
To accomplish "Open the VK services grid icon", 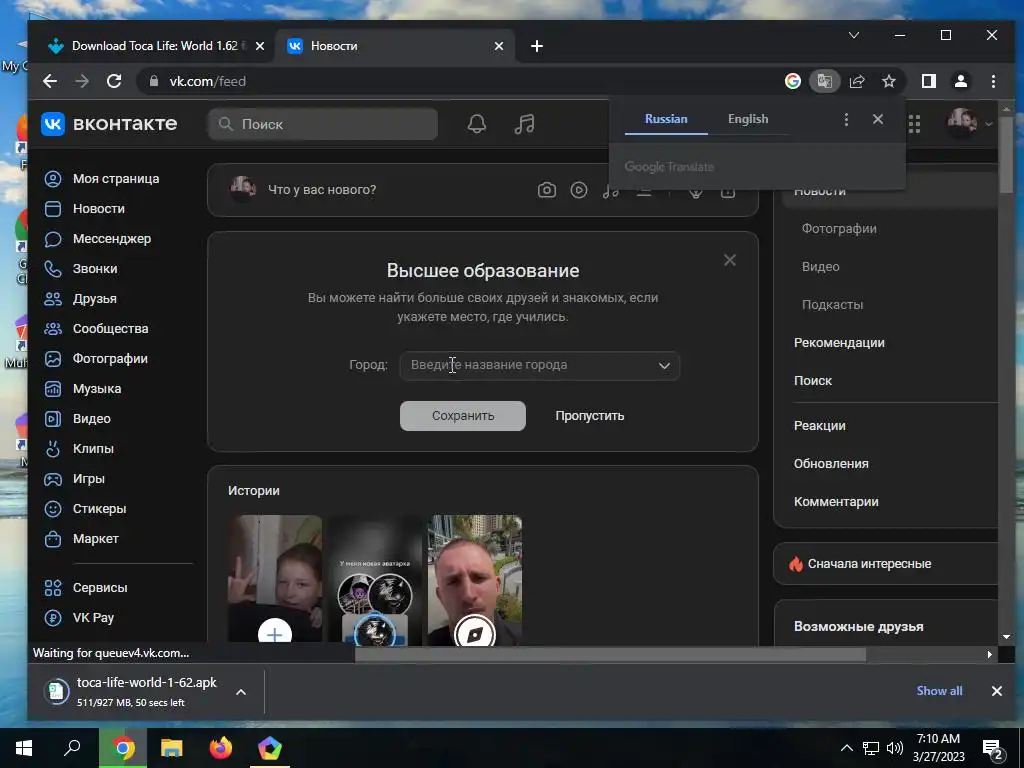I will (914, 123).
